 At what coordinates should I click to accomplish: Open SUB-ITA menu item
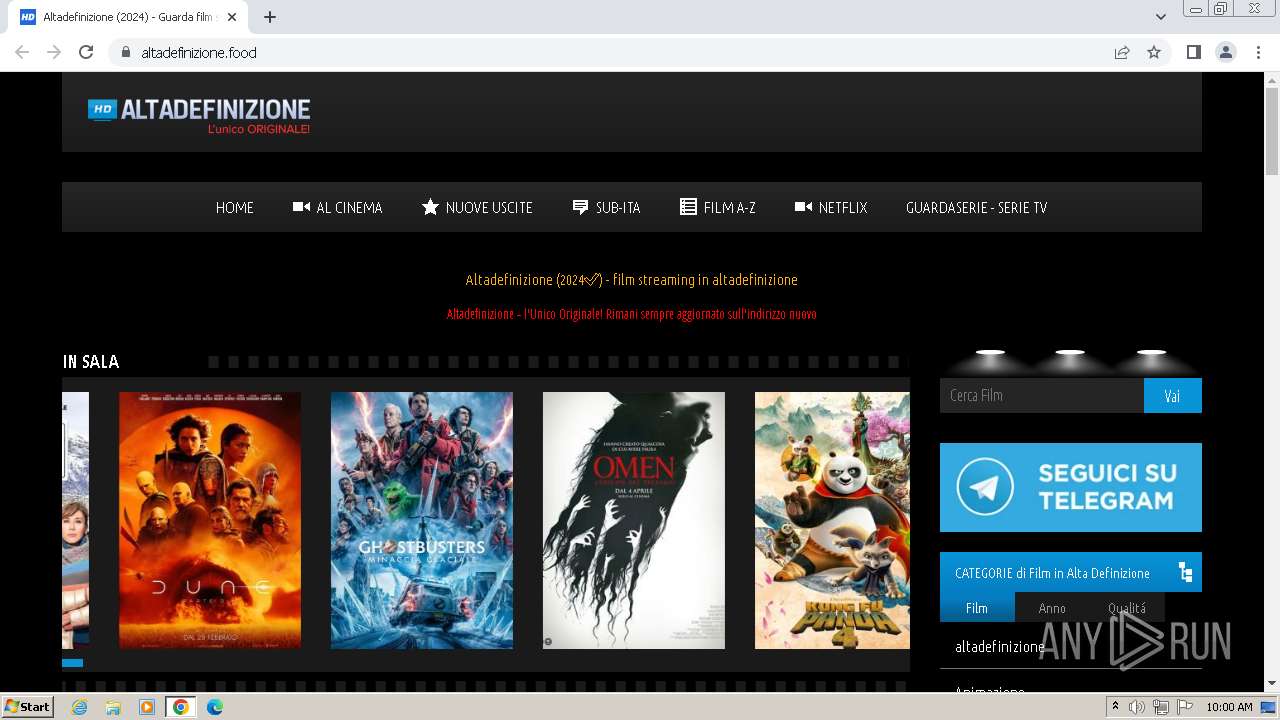coord(606,208)
